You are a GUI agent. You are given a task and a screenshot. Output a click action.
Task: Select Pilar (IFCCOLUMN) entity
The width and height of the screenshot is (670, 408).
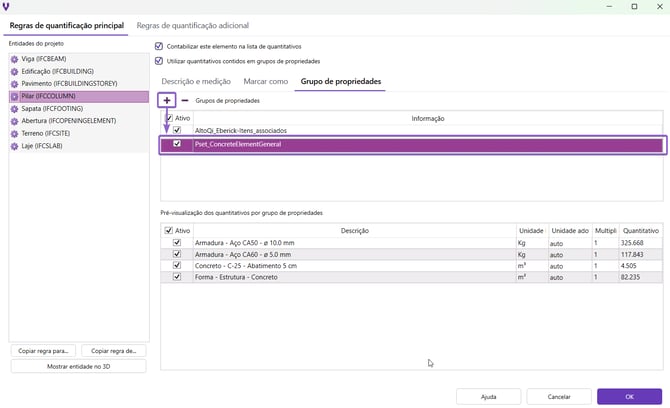tap(79, 96)
